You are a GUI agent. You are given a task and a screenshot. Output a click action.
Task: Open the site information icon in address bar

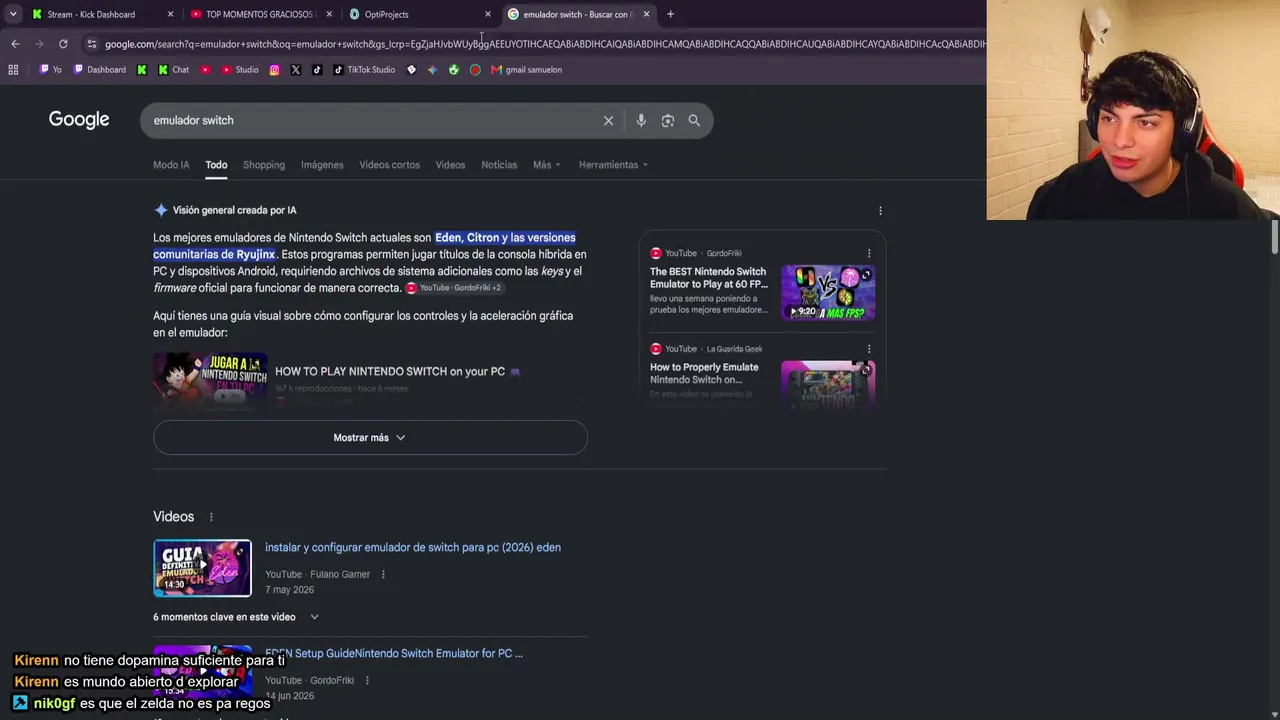click(91, 44)
